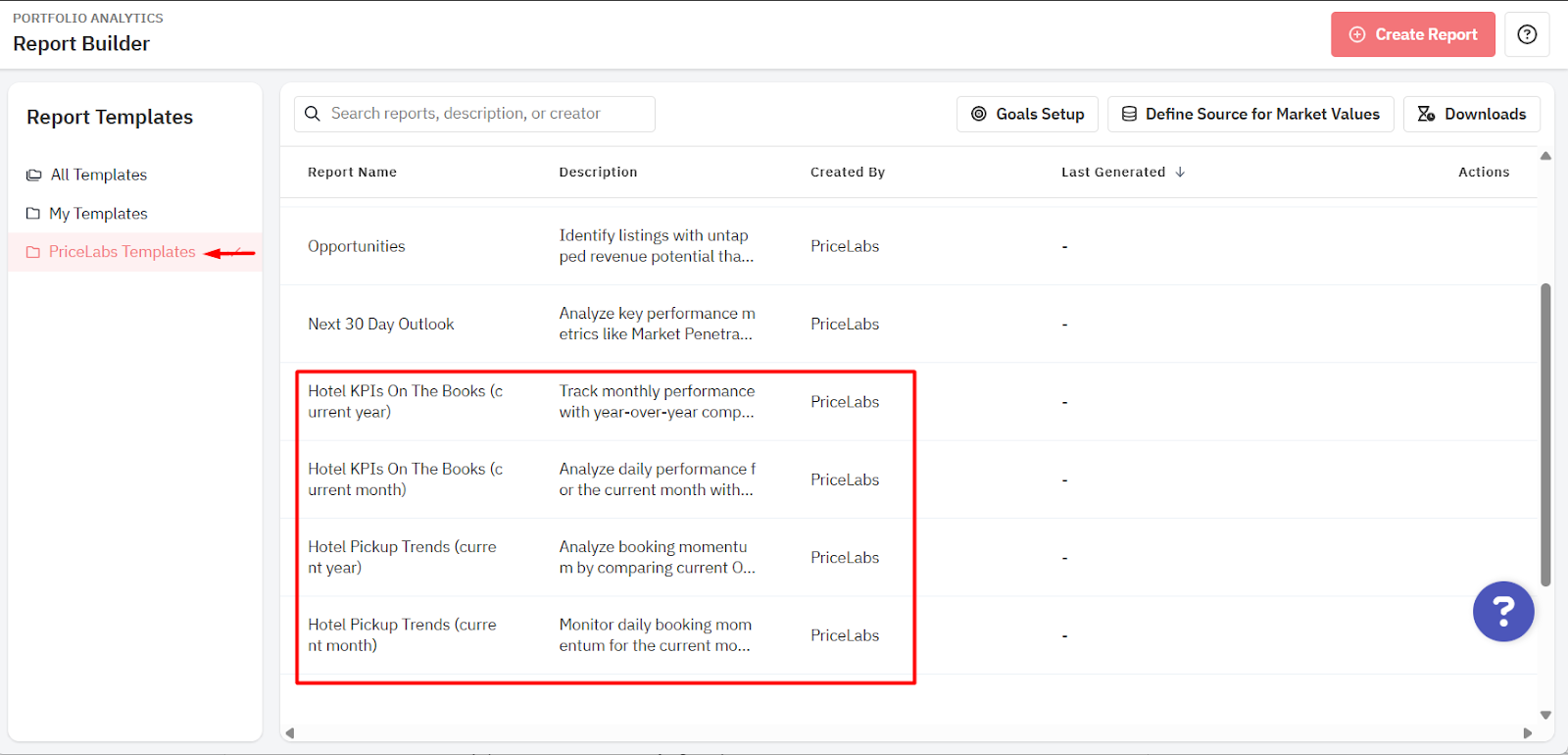Click the Create Report button
Image resolution: width=1568 pixels, height=755 pixels.
point(1412,34)
